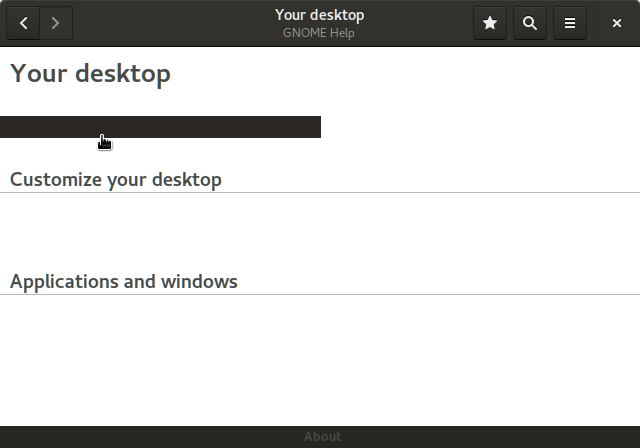The height and width of the screenshot is (448, 640).
Task: Click the divider line under Applications and windows
Action: tap(320, 294)
